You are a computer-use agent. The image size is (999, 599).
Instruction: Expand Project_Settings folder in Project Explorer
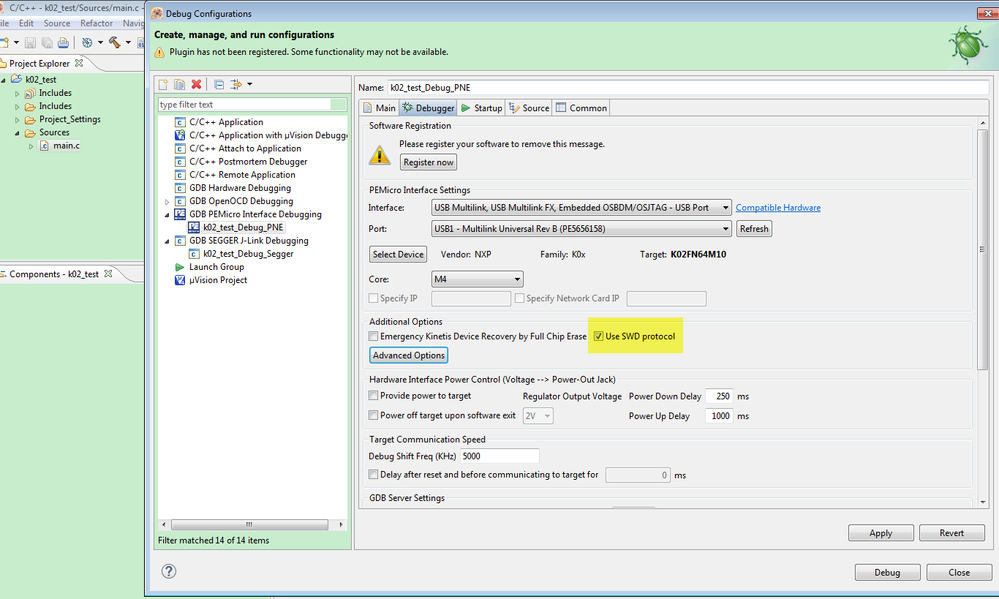(x=17, y=120)
